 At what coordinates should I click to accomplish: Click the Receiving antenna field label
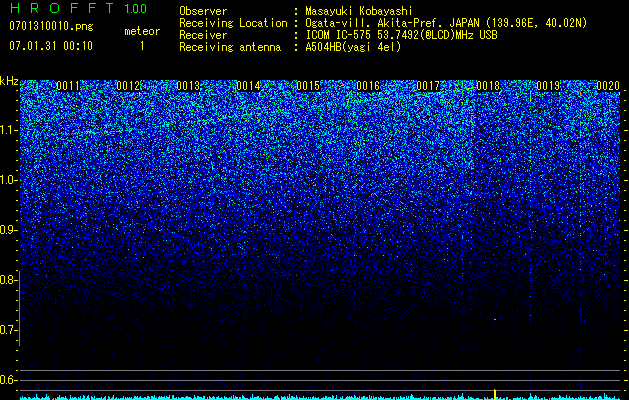pos(230,47)
